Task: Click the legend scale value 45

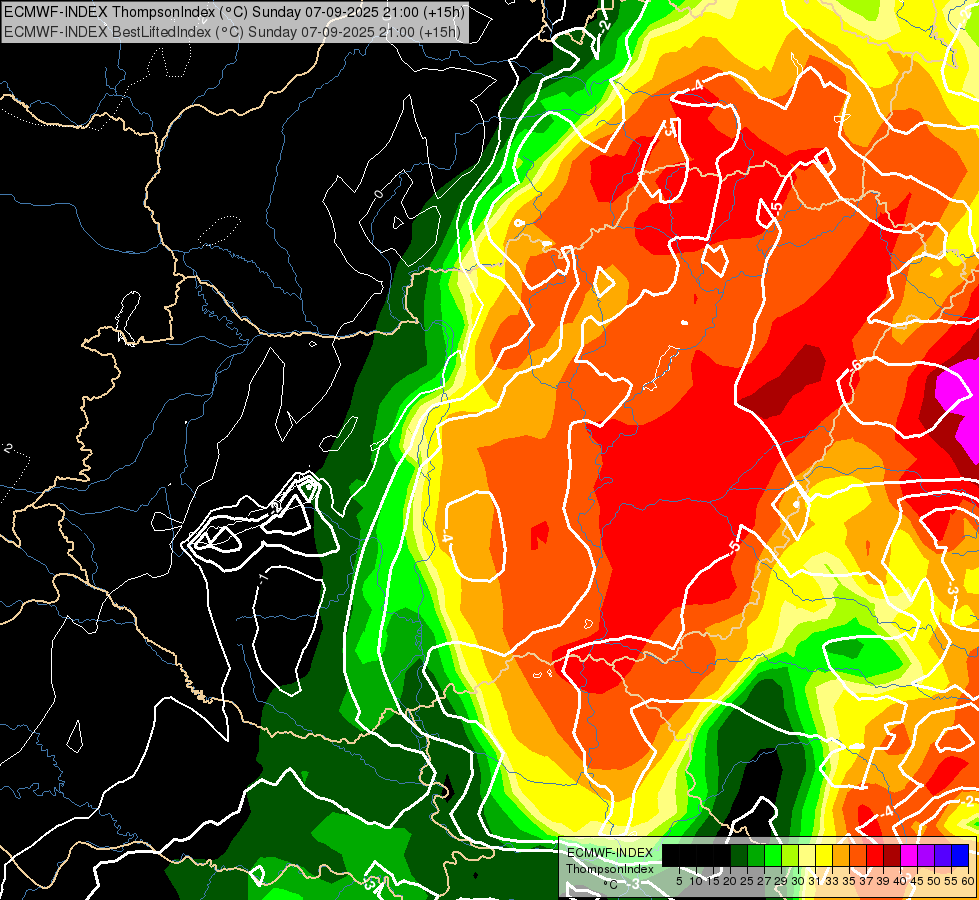Action: click(917, 881)
